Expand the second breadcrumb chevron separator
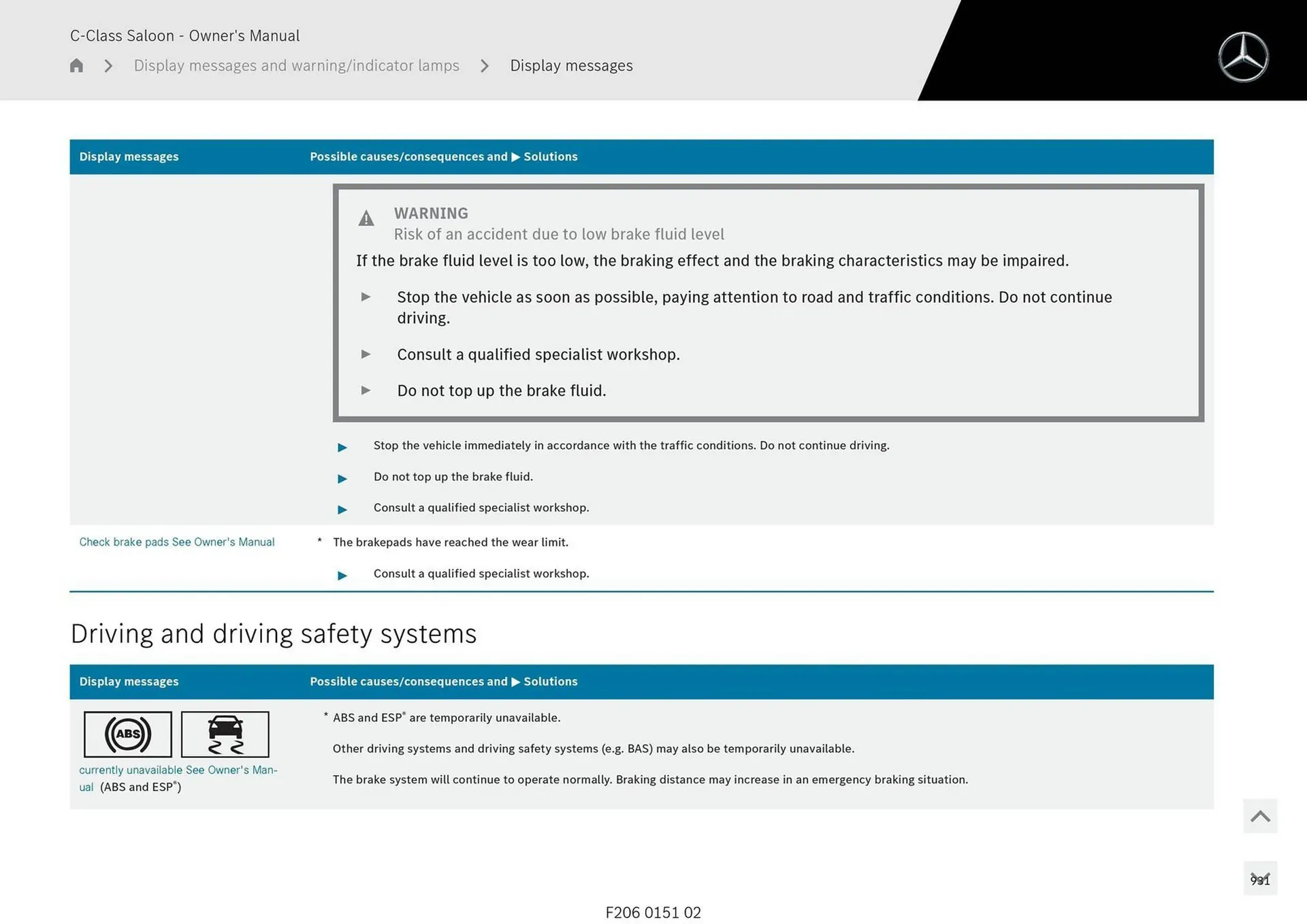The height and width of the screenshot is (924, 1307). pos(485,65)
